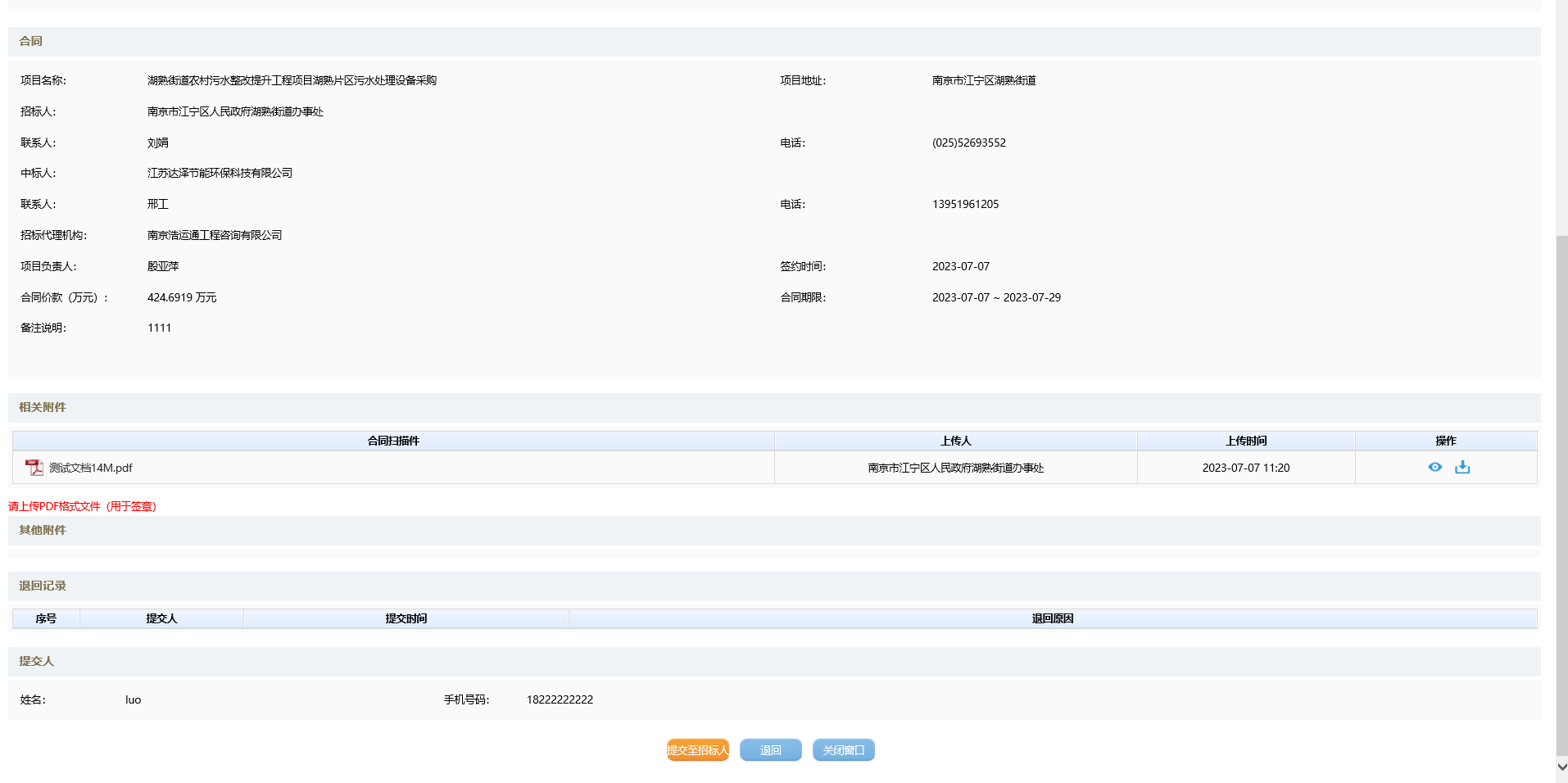Image resolution: width=1568 pixels, height=783 pixels.
Task: Click the 其他附件 section heading
Action: (x=43, y=530)
